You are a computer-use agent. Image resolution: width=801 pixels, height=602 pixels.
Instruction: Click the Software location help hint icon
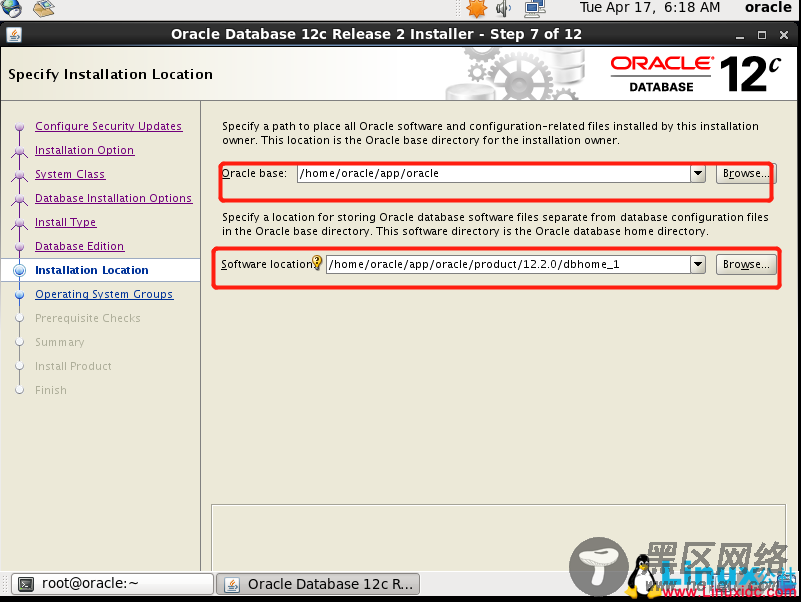tap(317, 262)
